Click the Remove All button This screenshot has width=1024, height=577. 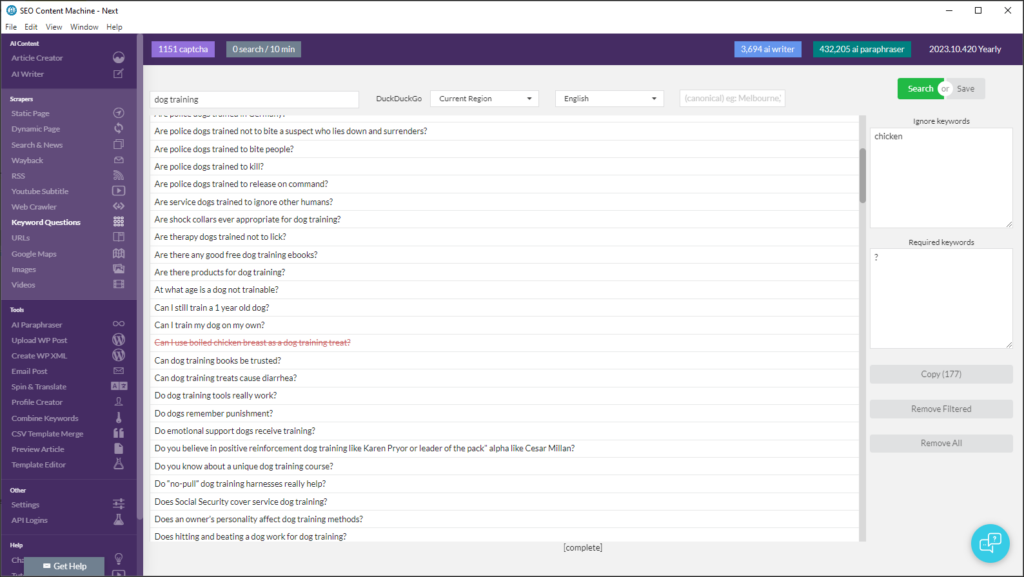940,442
